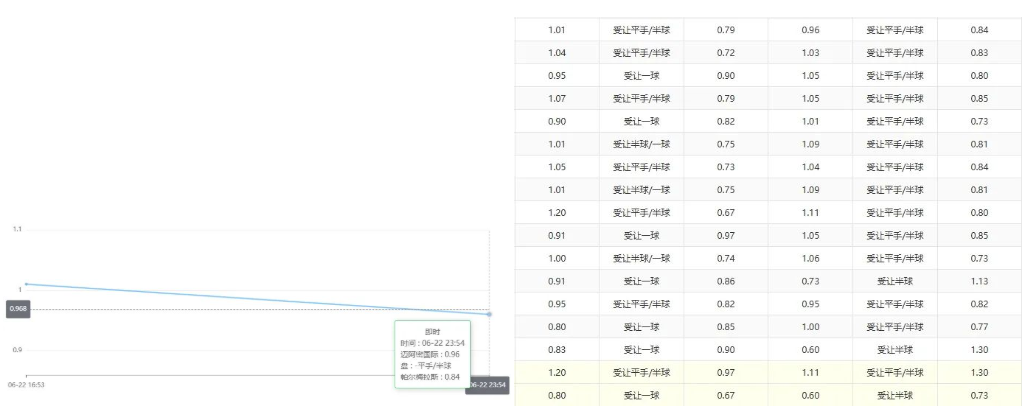Viewport: 1033px width, 417px height.
Task: Click the 1.03 odds cell
Action: pyautogui.click(x=810, y=52)
